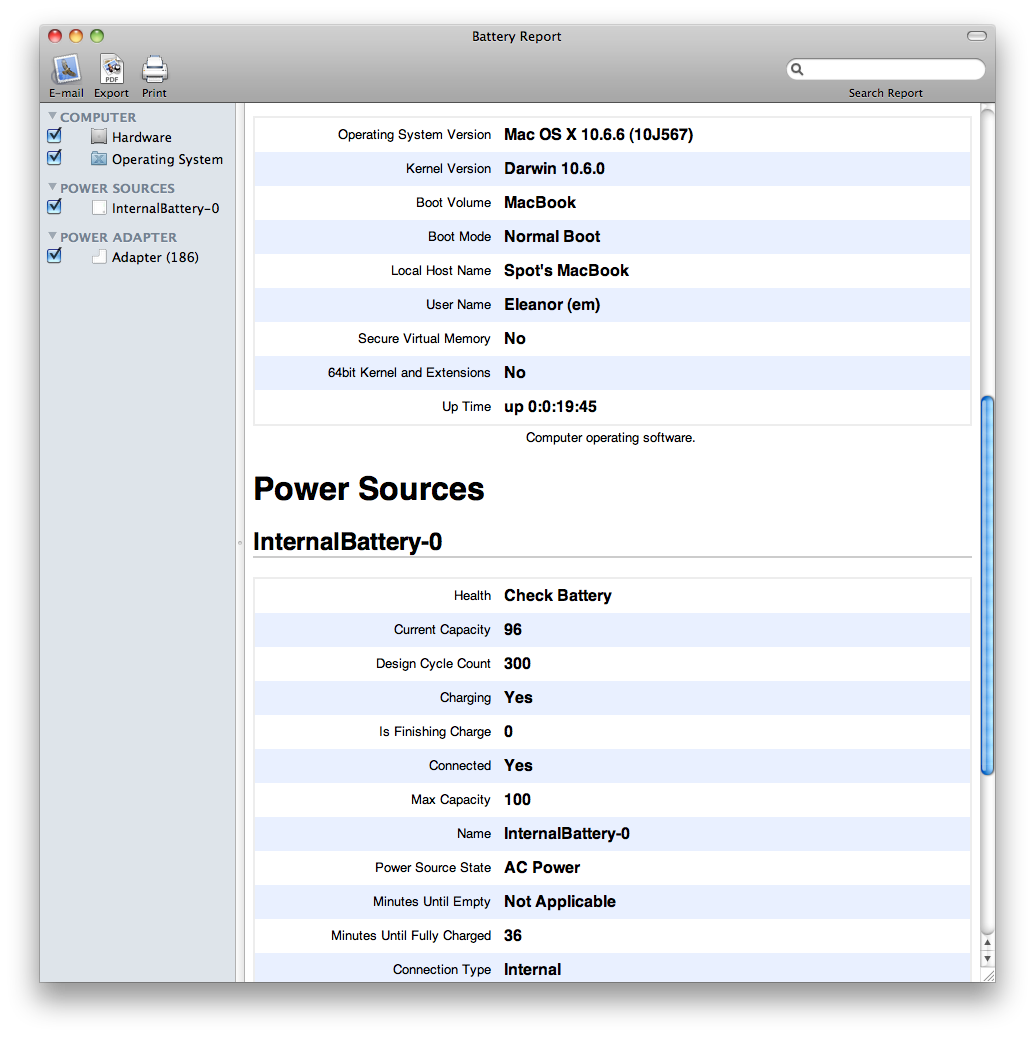Click the scrollbar up arrow
The image size is (1035, 1037).
coord(987,943)
